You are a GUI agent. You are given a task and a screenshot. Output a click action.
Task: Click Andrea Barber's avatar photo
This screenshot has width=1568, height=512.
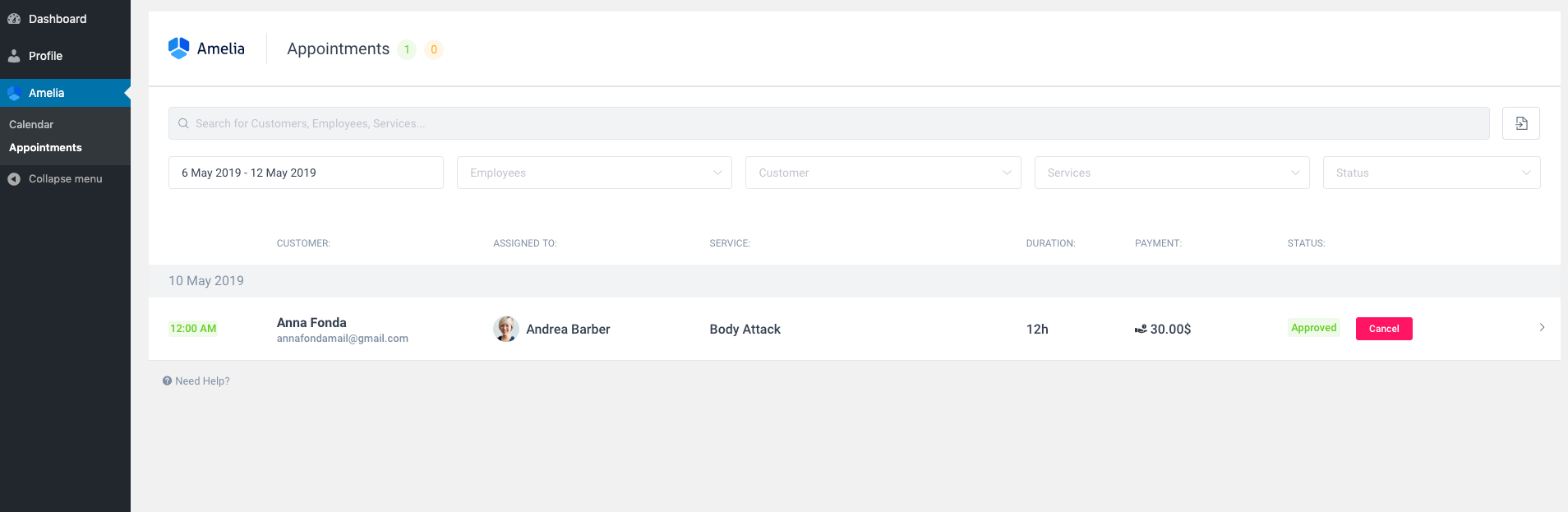(x=506, y=329)
